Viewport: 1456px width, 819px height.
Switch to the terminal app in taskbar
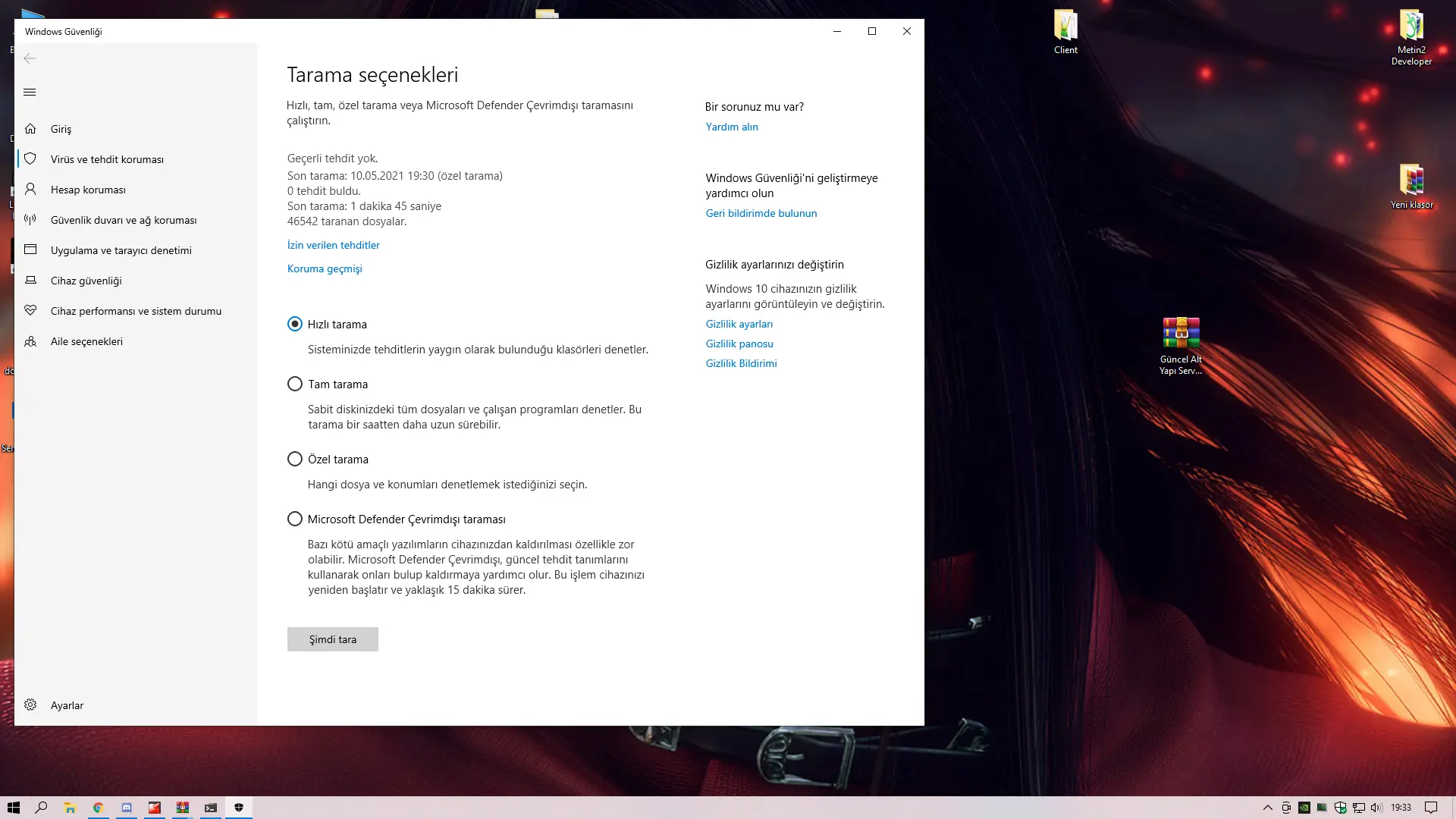click(x=211, y=808)
